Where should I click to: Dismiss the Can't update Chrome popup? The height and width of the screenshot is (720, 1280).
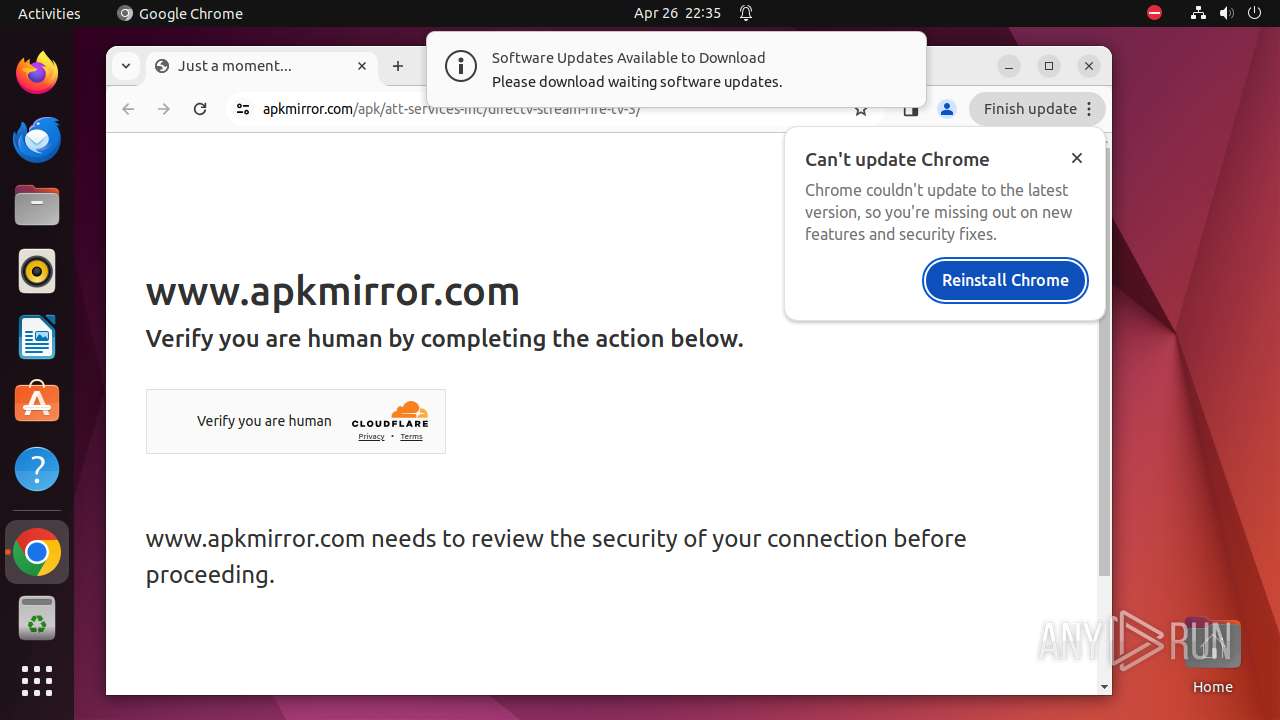pyautogui.click(x=1077, y=158)
